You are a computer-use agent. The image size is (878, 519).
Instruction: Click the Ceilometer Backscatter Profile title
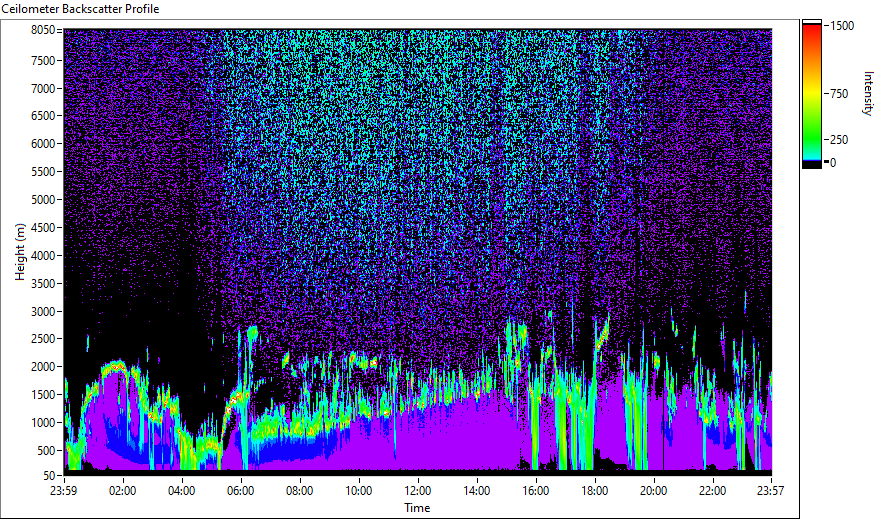pos(80,9)
